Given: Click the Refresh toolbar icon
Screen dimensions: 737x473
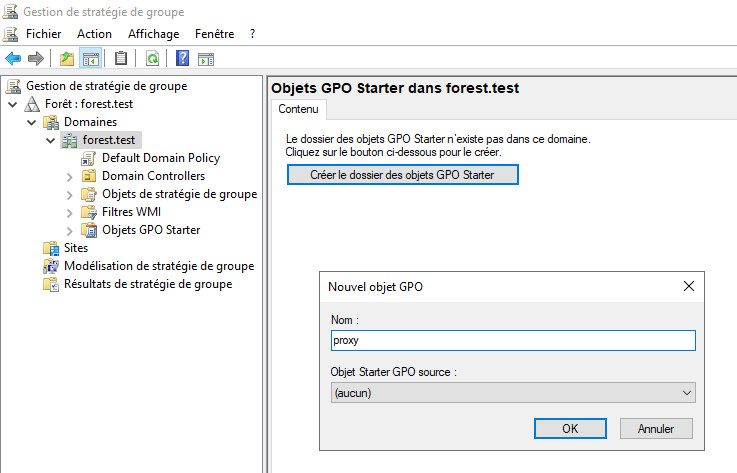Looking at the screenshot, I should pyautogui.click(x=152, y=59).
